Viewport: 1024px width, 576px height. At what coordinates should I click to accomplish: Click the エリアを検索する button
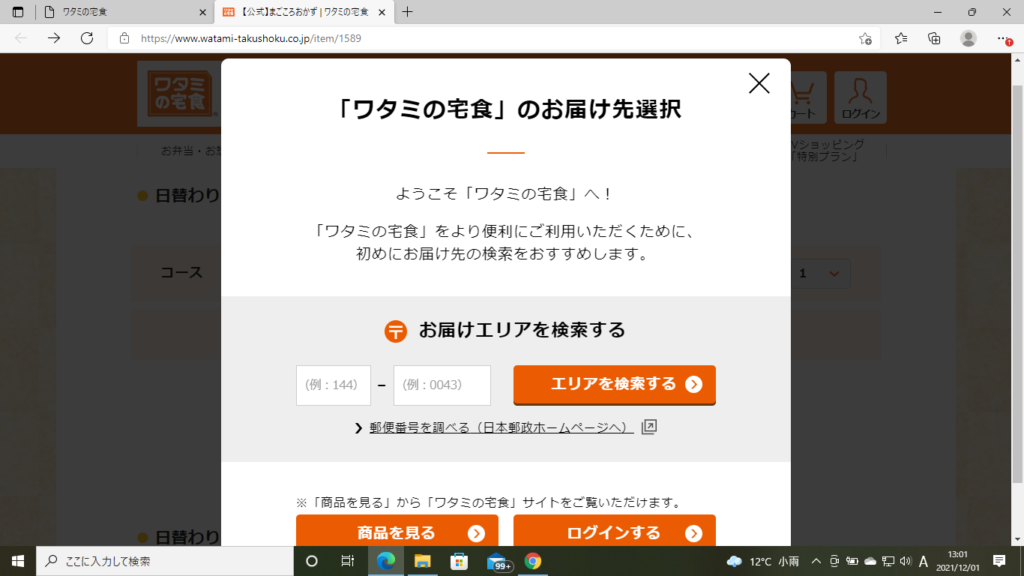[614, 385]
